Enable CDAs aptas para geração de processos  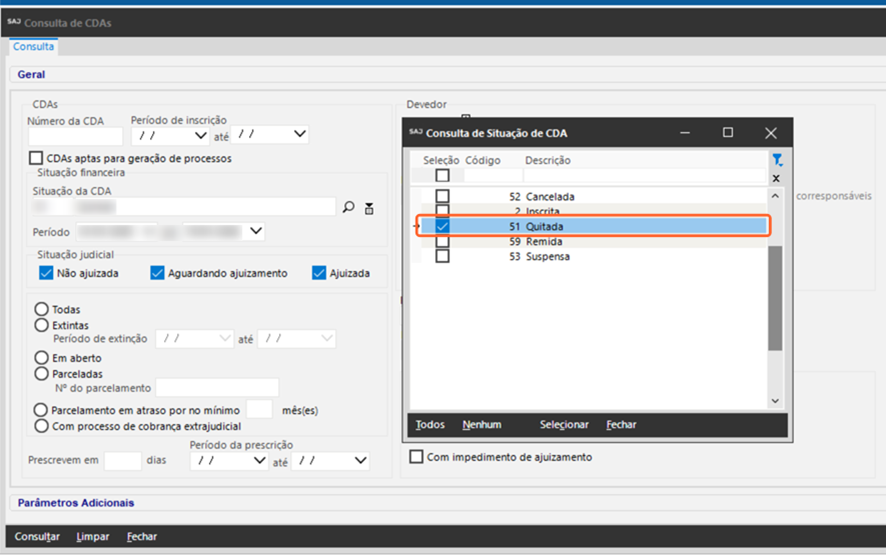click(x=37, y=158)
